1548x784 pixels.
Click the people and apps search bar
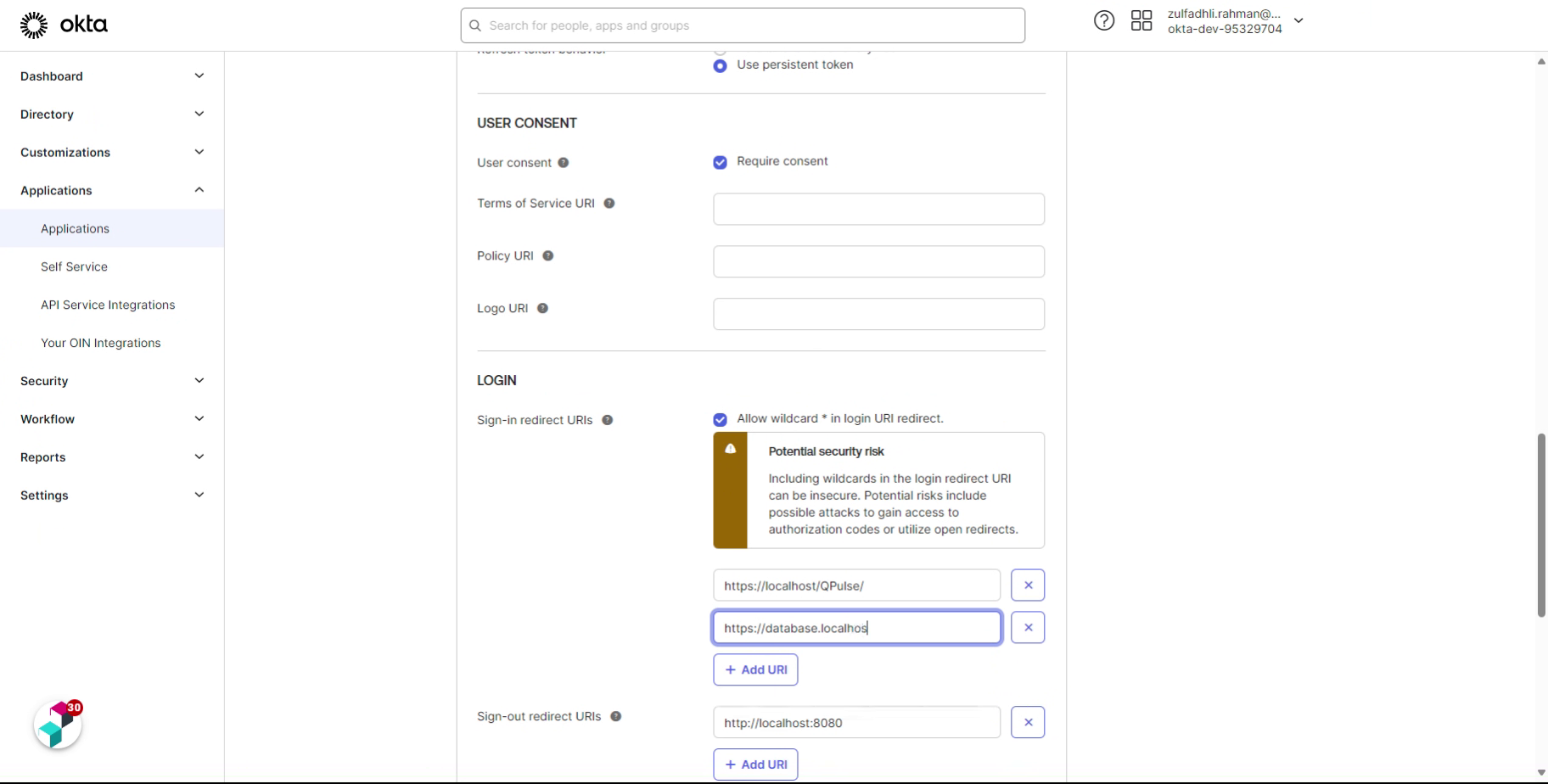tap(742, 25)
